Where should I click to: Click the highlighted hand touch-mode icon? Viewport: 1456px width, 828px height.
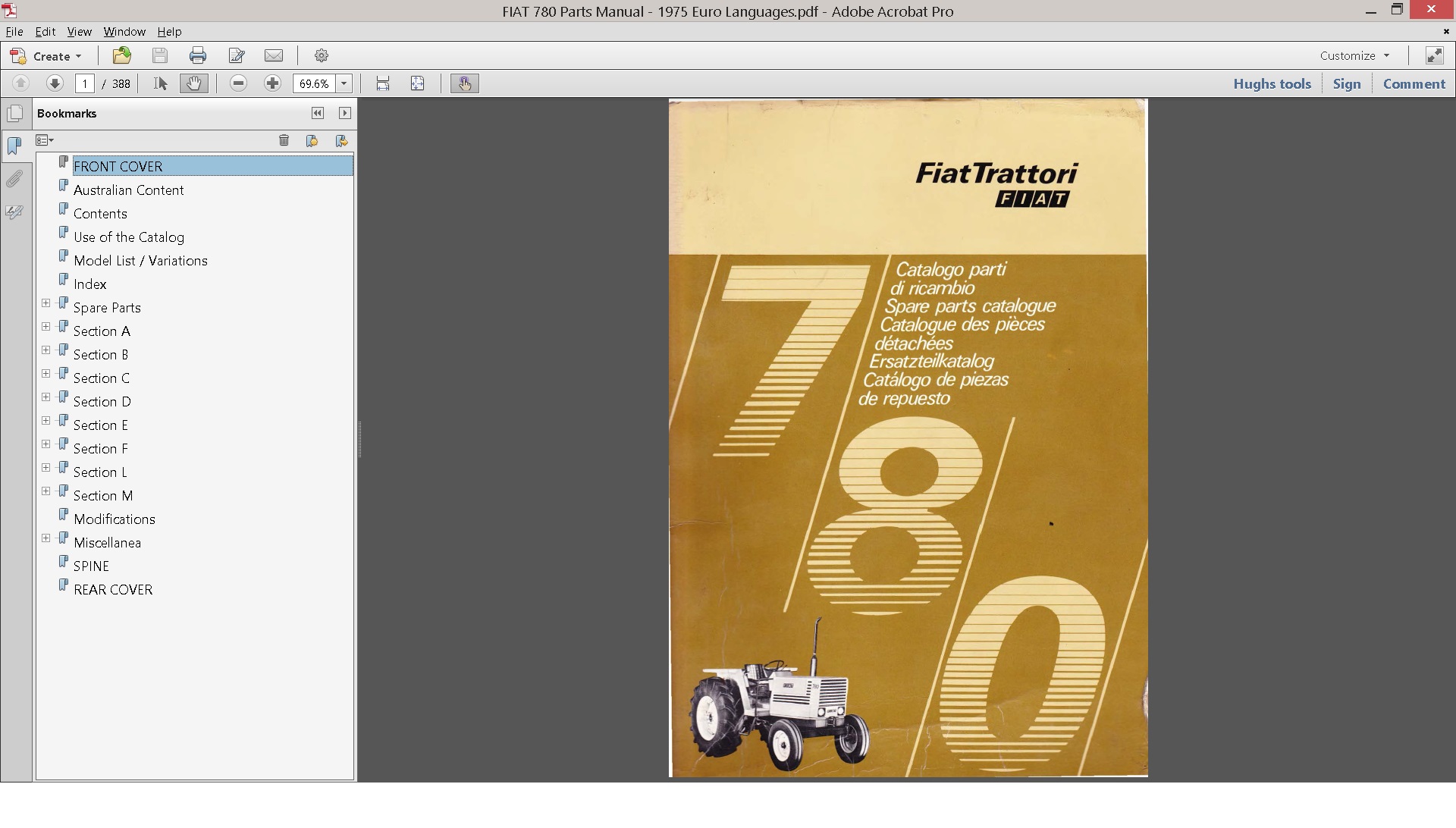pyautogui.click(x=465, y=83)
